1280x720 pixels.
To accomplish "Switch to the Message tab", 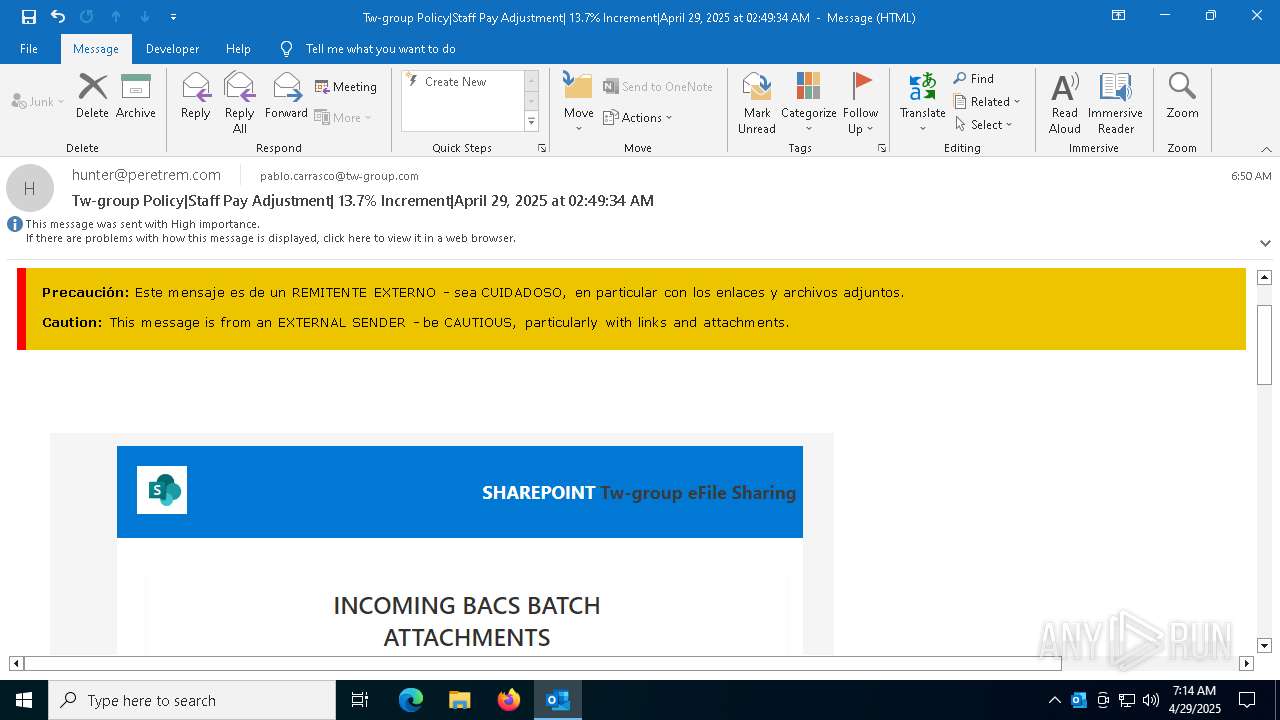I will point(96,48).
